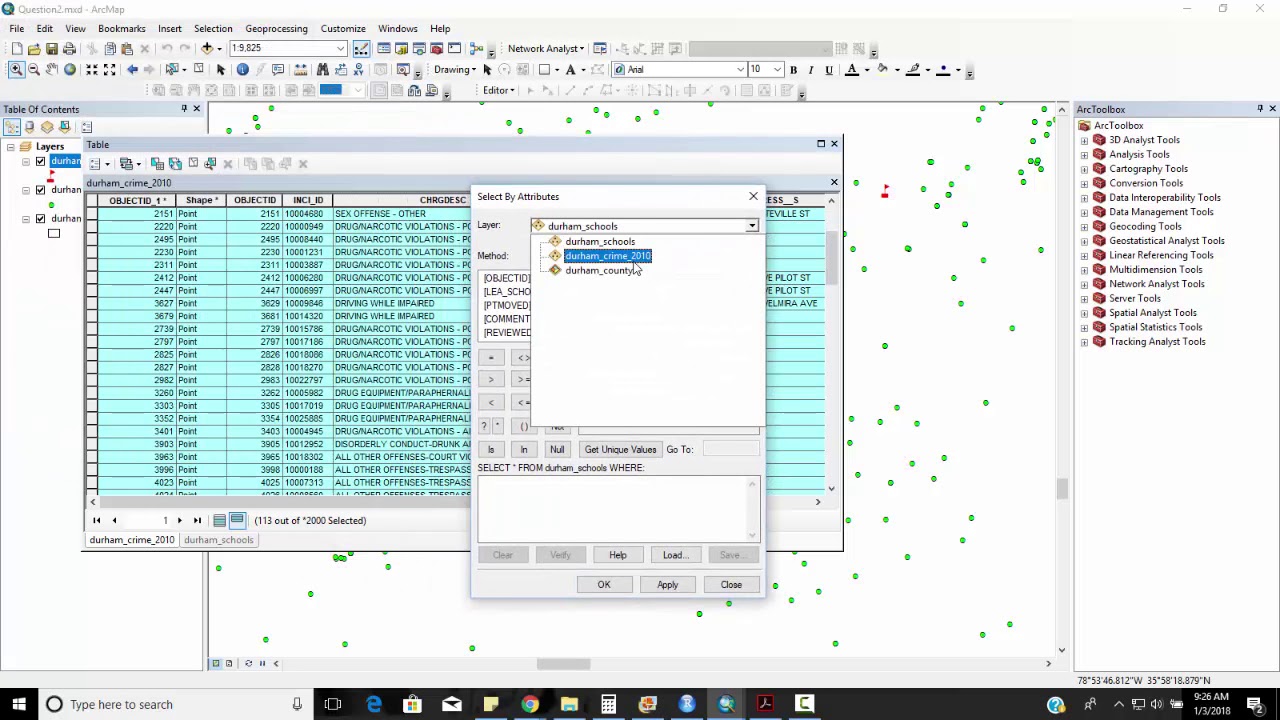Open Table Options menu icon
Image resolution: width=1280 pixels, height=720 pixels.
tap(97, 163)
